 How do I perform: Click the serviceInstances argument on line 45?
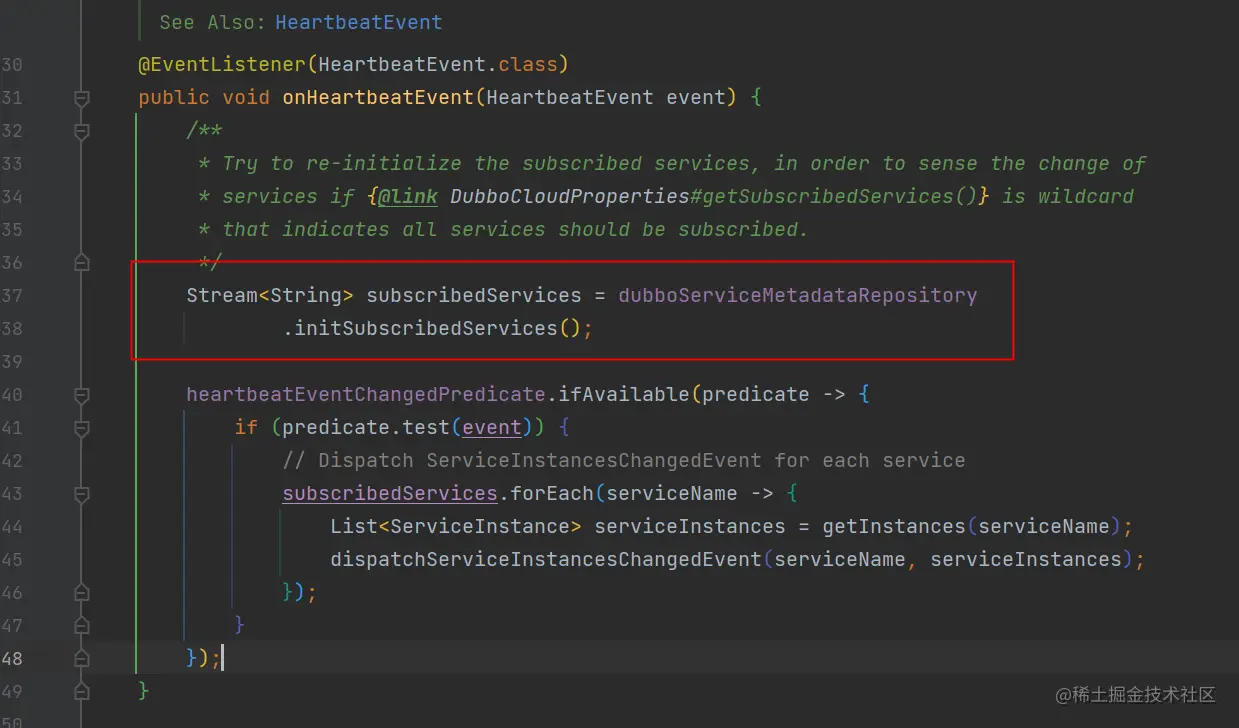(x=1026, y=559)
